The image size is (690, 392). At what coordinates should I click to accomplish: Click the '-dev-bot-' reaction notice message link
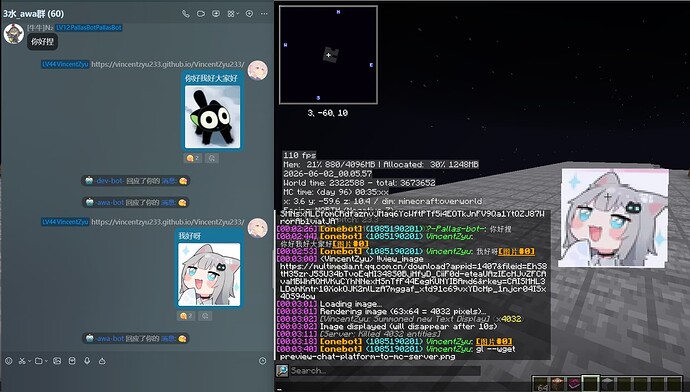point(169,181)
